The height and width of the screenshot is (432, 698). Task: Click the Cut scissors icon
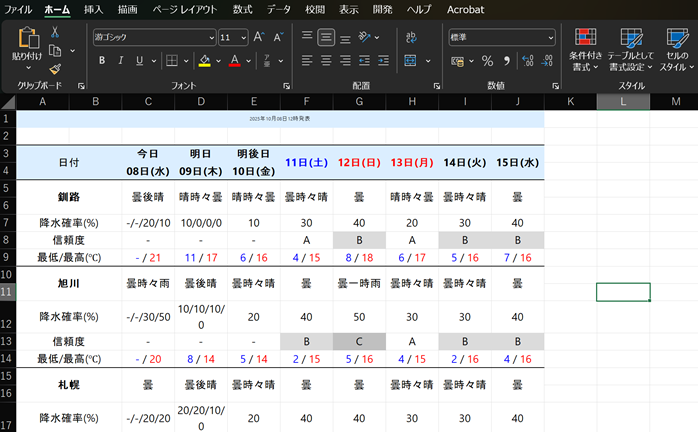(55, 32)
